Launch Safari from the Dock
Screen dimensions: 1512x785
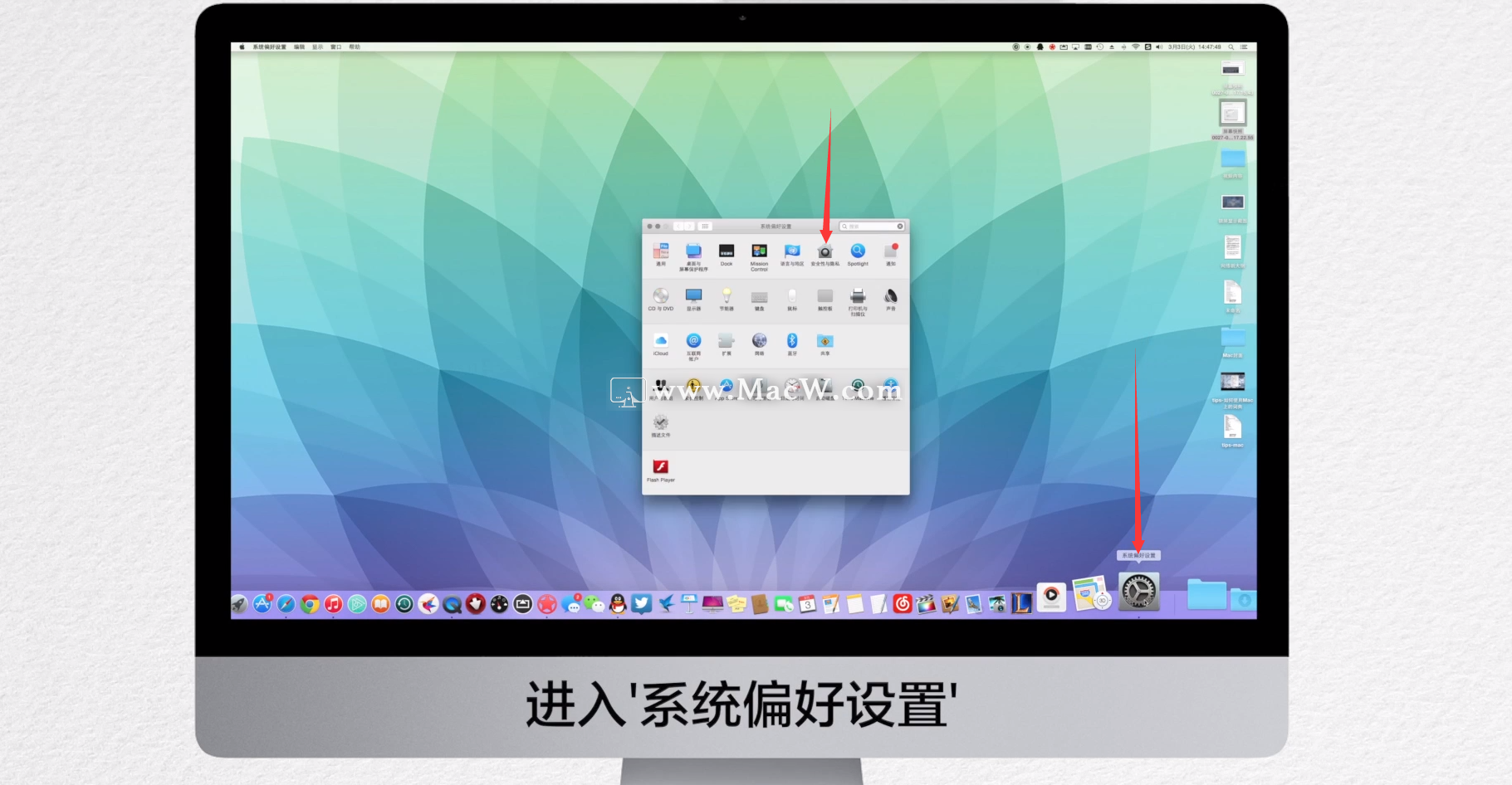point(286,604)
